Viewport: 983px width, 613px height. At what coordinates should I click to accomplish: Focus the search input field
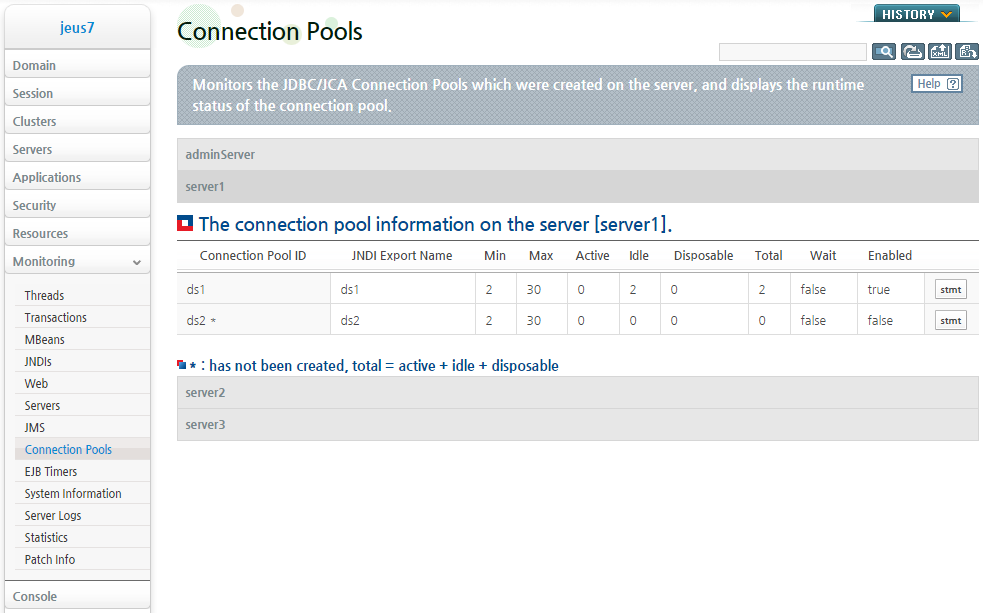pos(792,52)
